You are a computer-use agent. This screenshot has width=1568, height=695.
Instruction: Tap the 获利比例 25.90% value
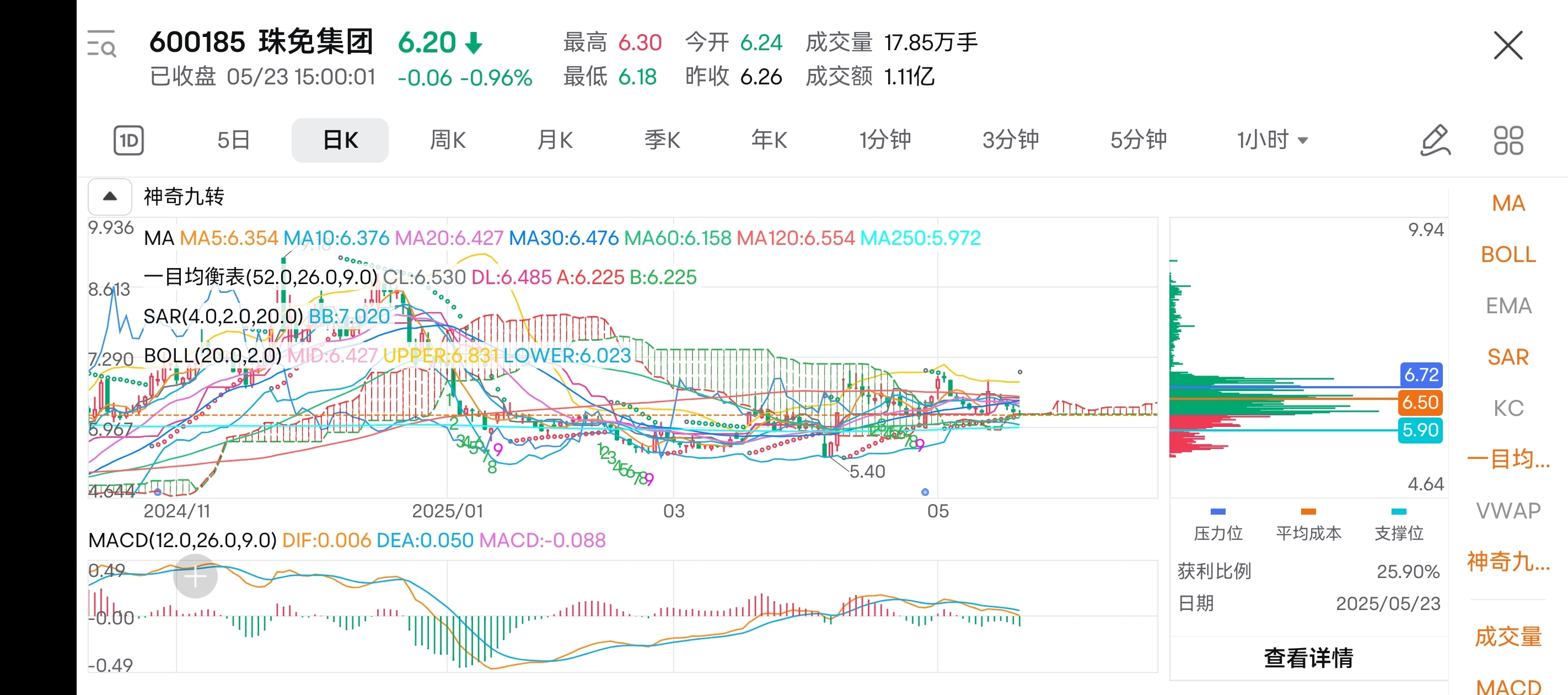point(1408,571)
